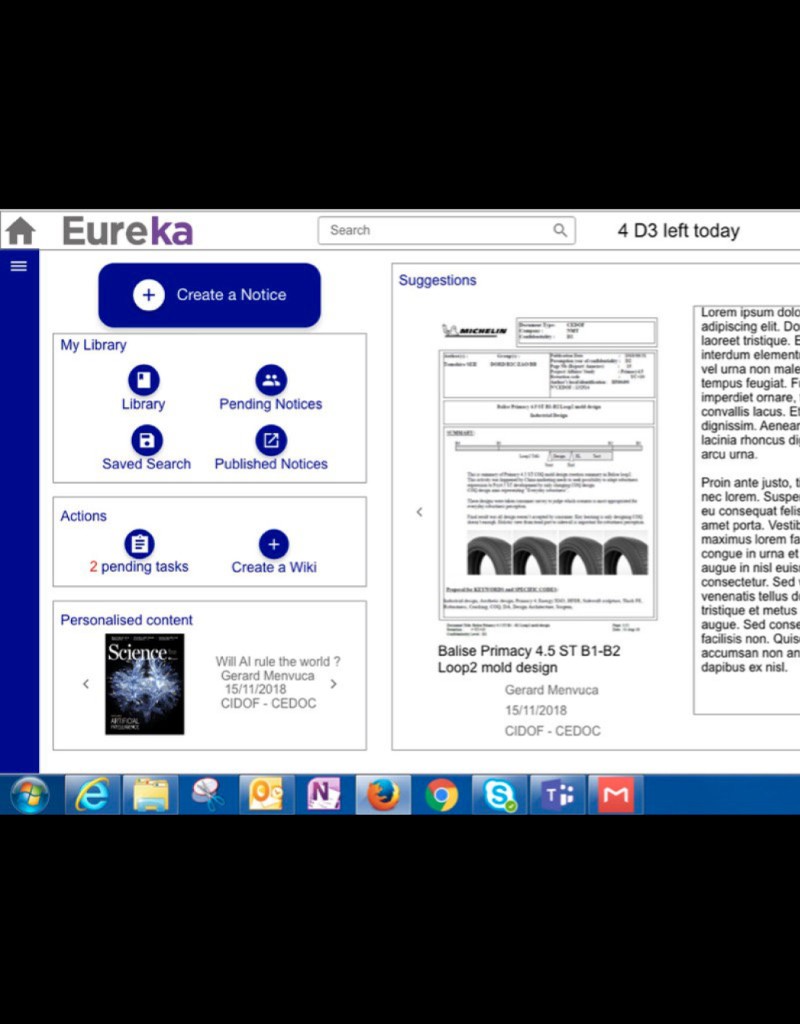Viewport: 800px width, 1024px height.
Task: Open the hamburger menu in the sidebar
Action: point(18,265)
